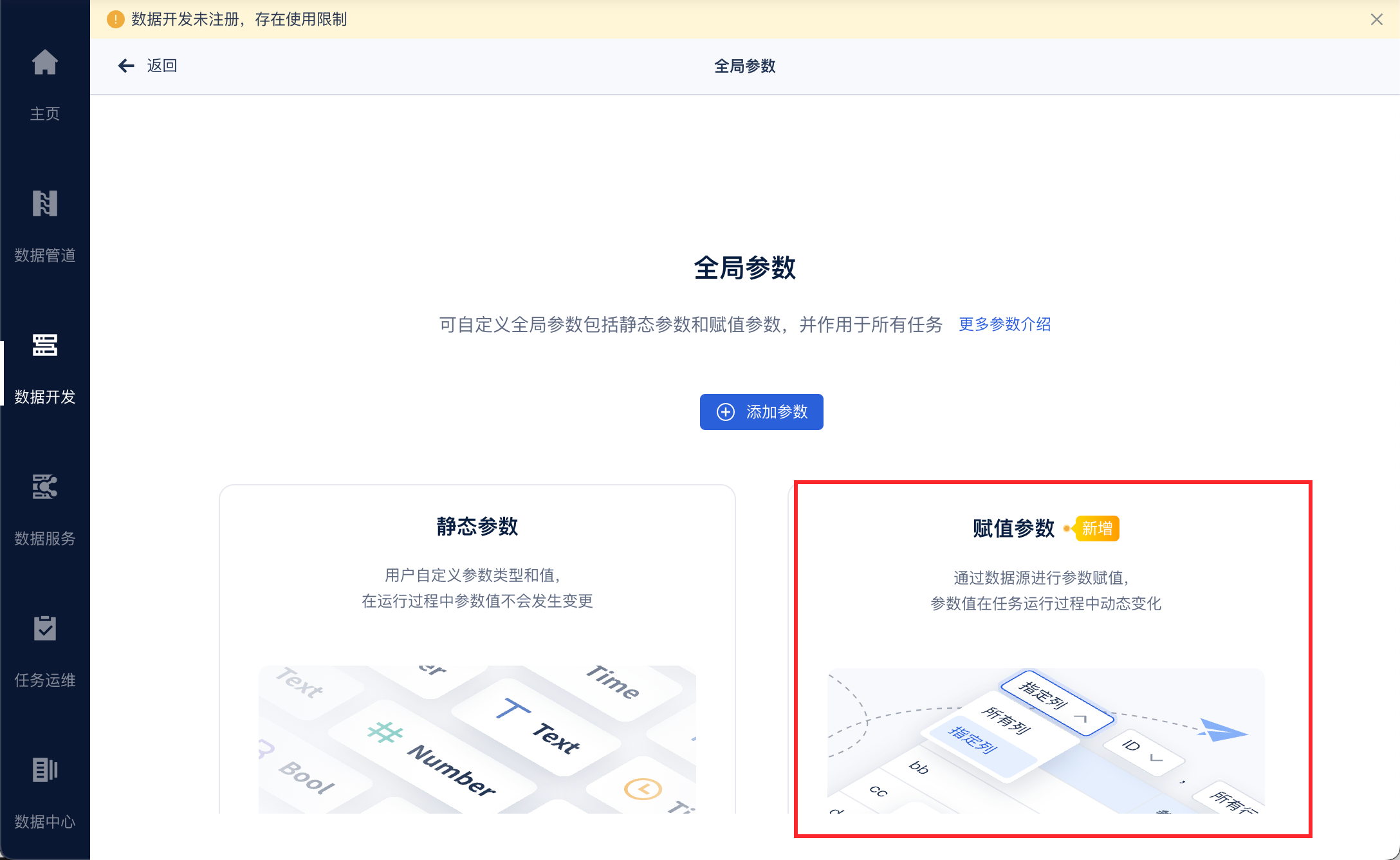1400x860 pixels.
Task: Open the 任务运维 clipboard icon
Action: [x=45, y=628]
